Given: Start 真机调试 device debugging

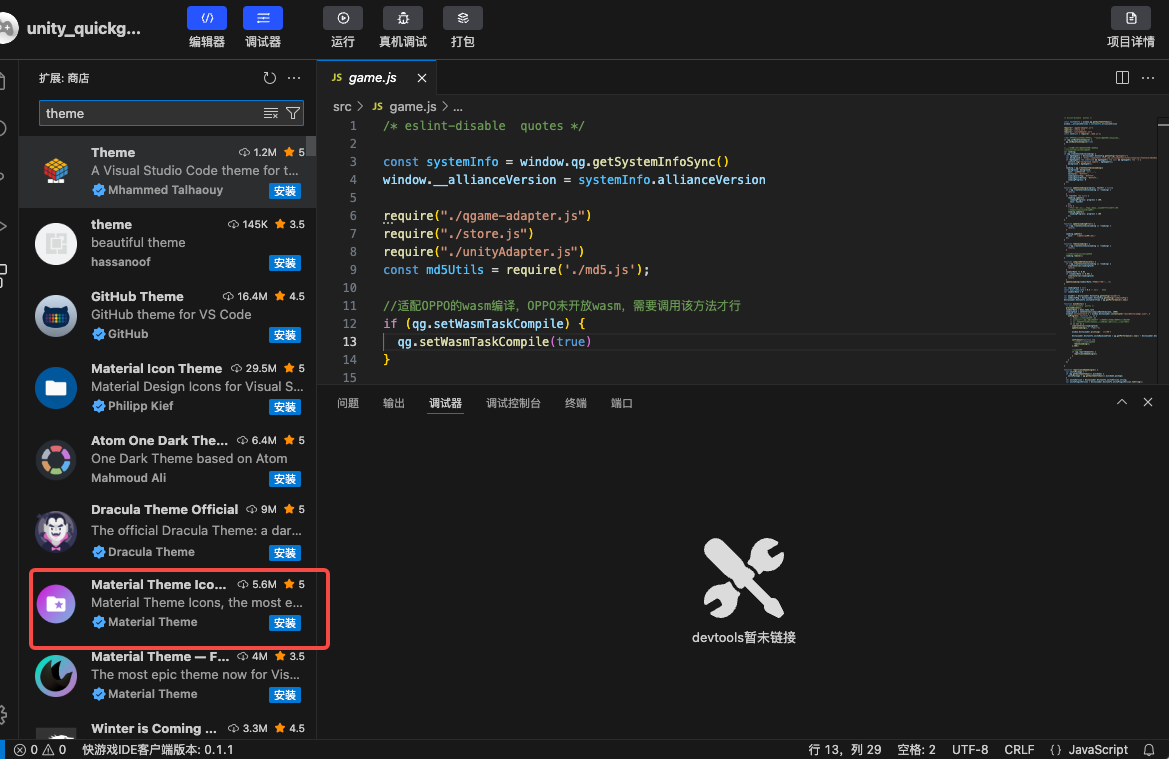Looking at the screenshot, I should (402, 18).
